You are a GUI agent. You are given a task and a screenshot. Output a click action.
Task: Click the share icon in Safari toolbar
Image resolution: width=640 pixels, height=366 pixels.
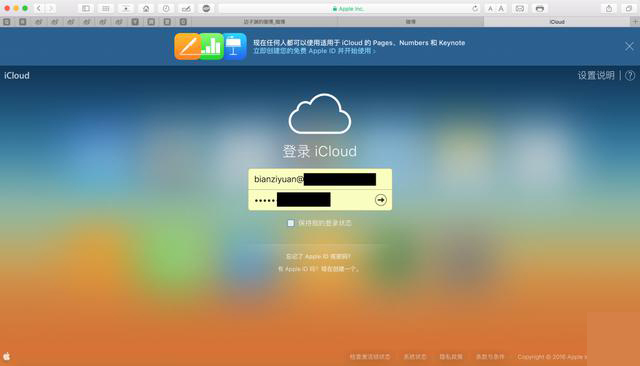coord(609,8)
